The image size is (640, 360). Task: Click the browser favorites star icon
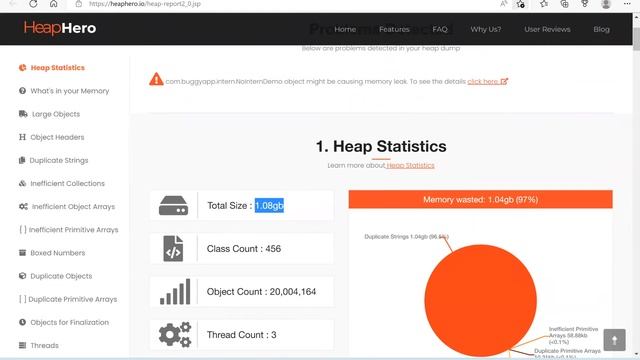[544, 4]
